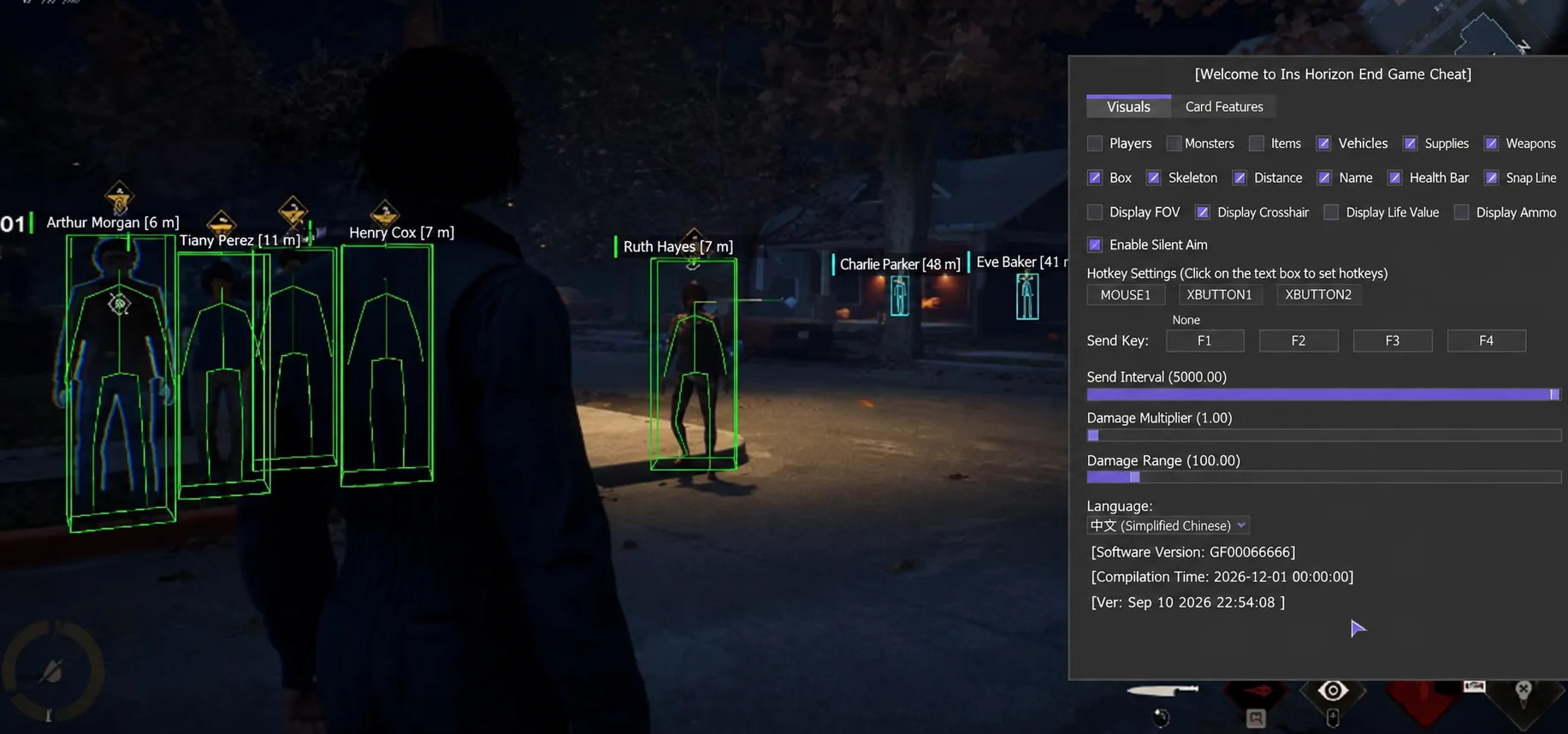Click the mouse hint icon below the knife
Screen dimensions: 1568x734
1161,717
